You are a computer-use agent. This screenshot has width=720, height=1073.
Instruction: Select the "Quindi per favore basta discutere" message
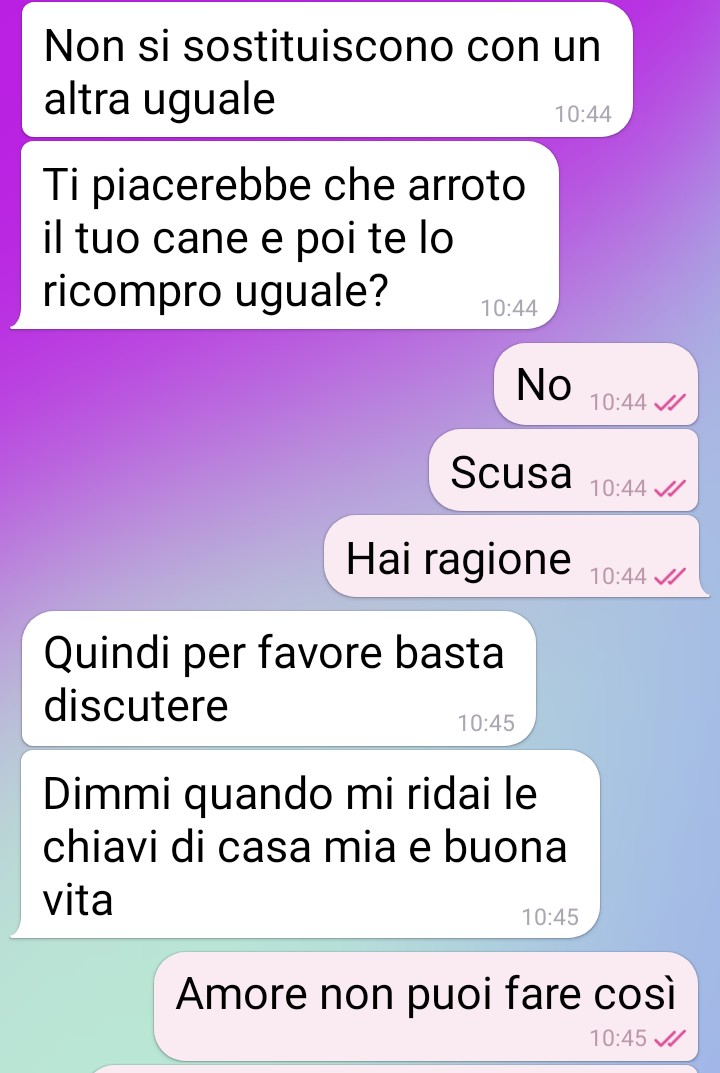coord(279,679)
